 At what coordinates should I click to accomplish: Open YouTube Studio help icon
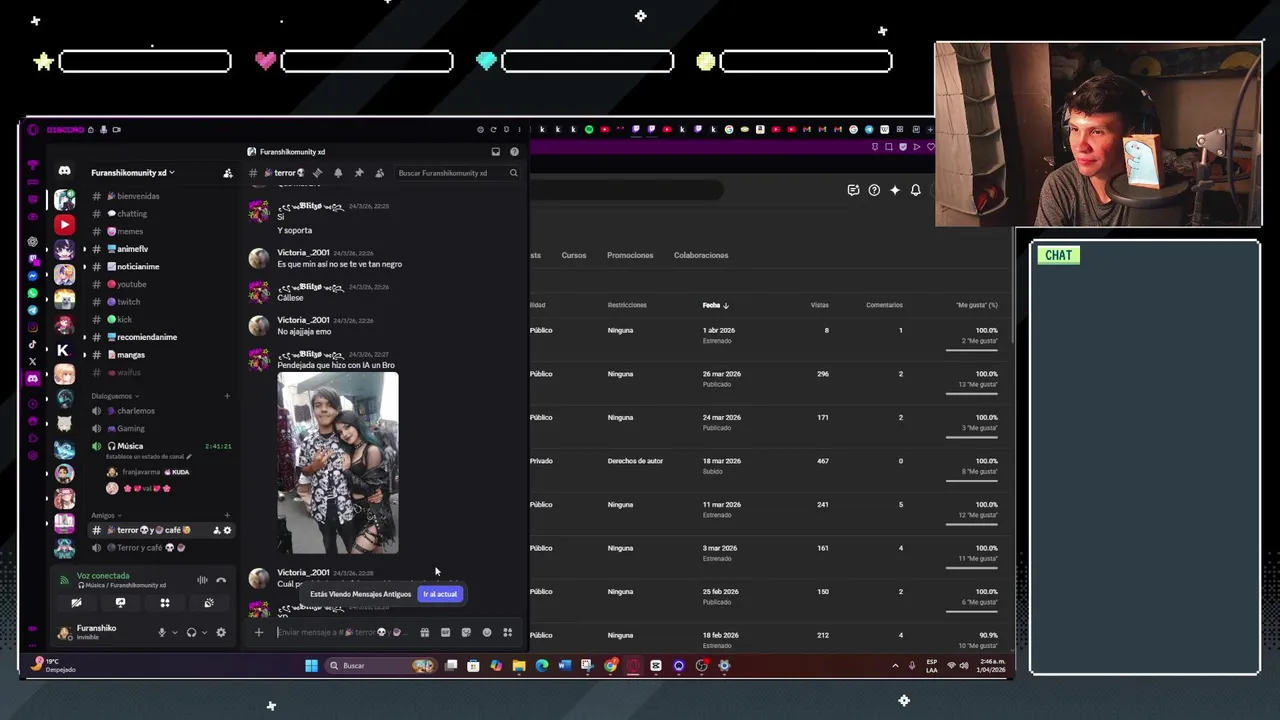[874, 190]
